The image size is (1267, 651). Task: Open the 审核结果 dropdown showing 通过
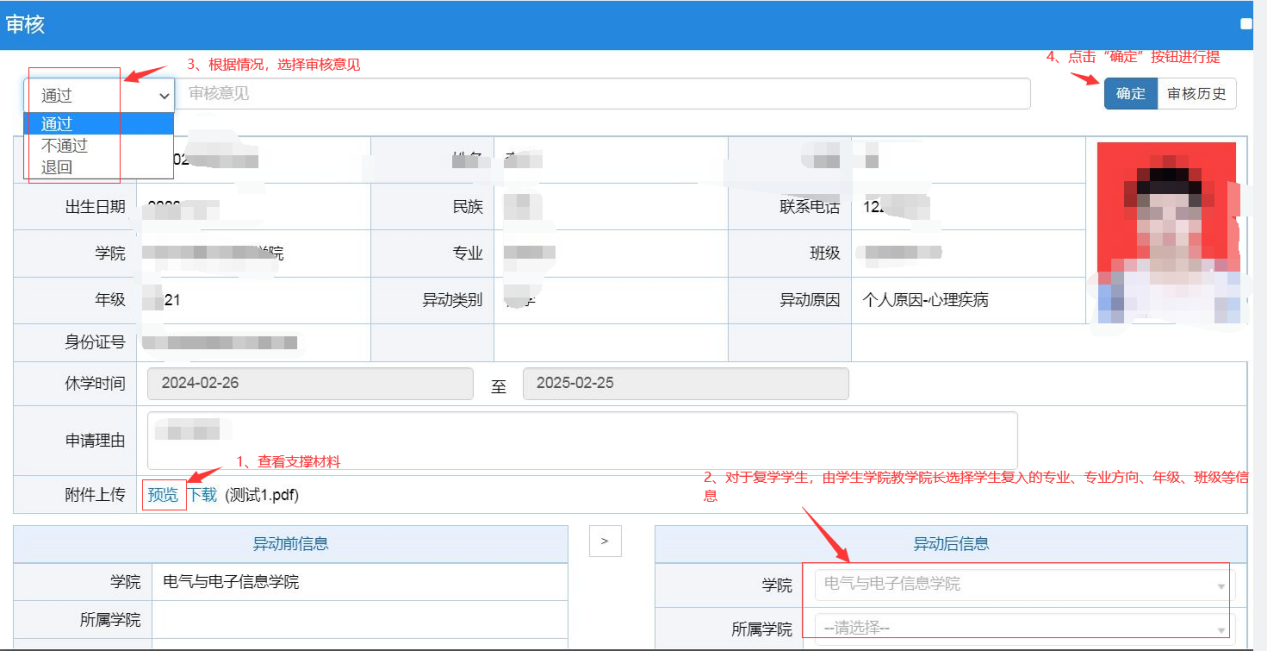[100, 95]
